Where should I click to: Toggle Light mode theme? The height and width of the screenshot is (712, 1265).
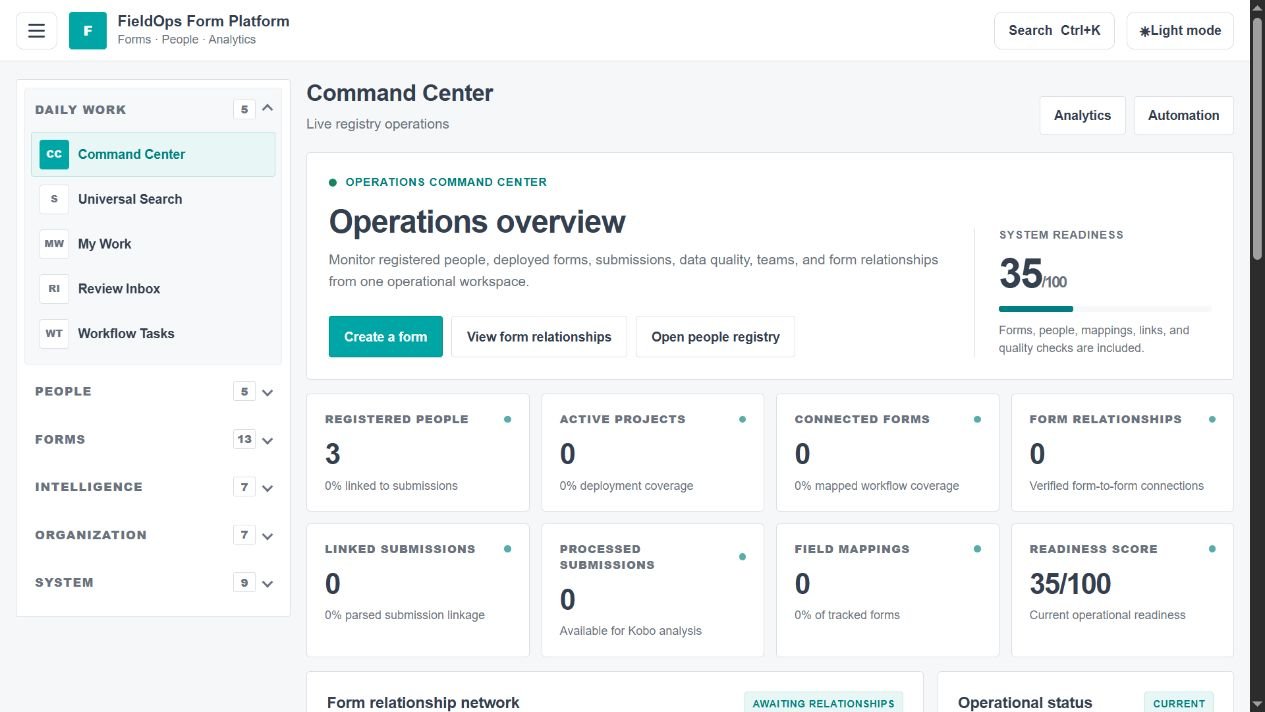pyautogui.click(x=1180, y=31)
